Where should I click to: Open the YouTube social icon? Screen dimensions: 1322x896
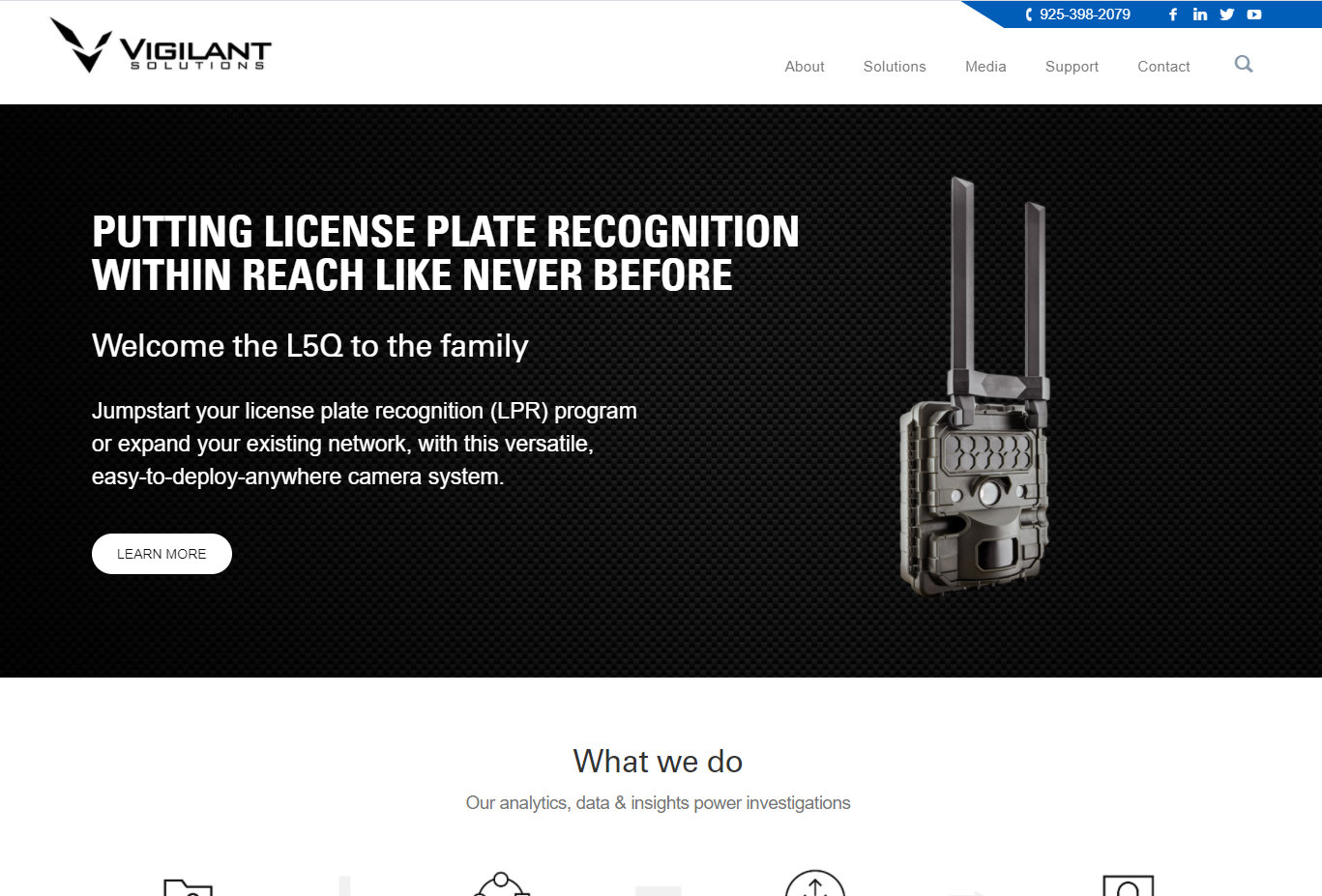pyautogui.click(x=1254, y=14)
